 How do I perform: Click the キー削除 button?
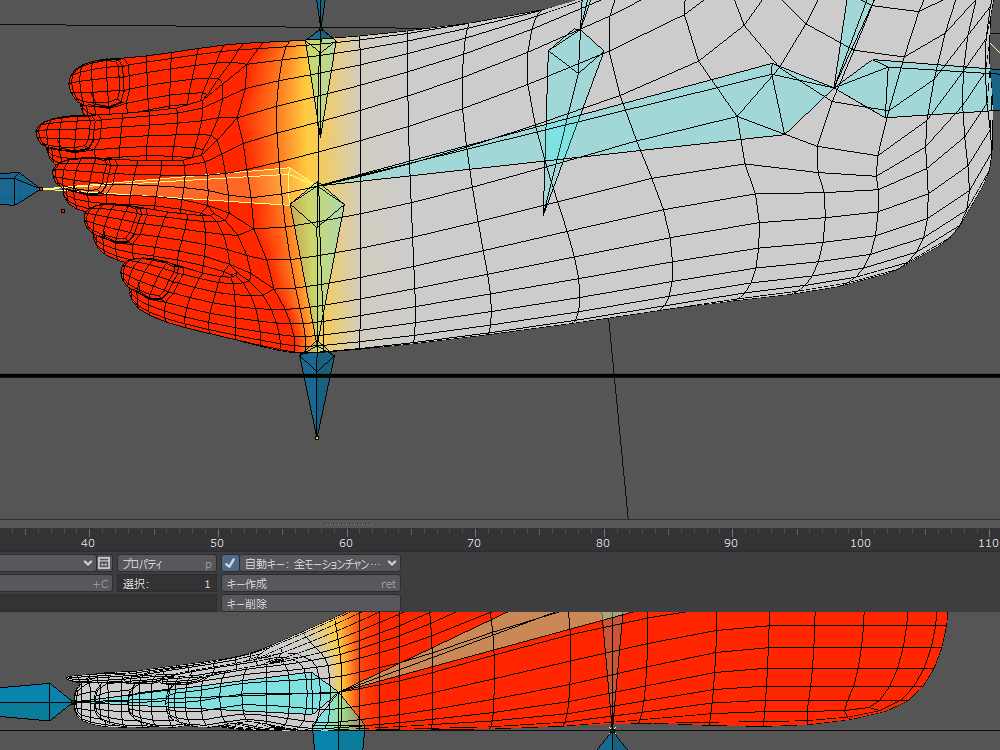[x=310, y=603]
